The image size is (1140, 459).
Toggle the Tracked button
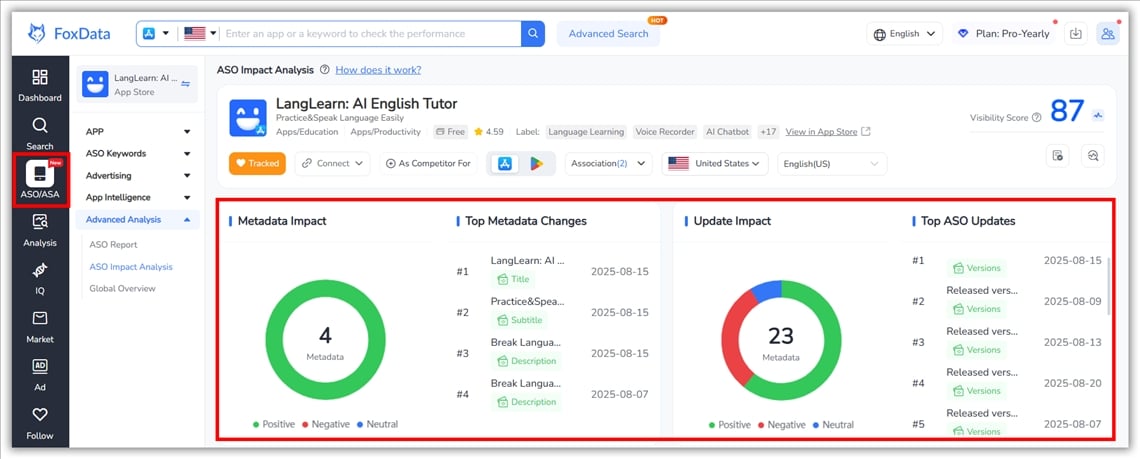257,164
